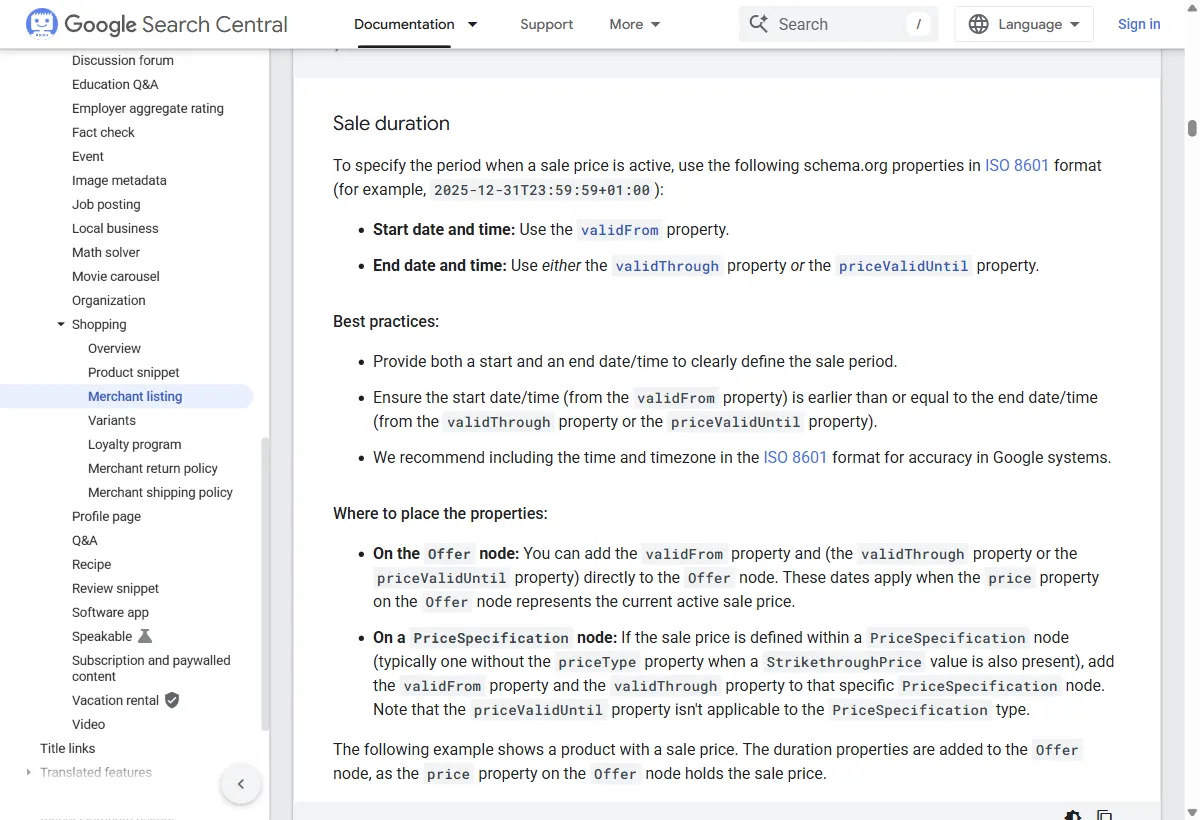Click the page vertical scrollbar thumb
The image size is (1200, 820).
coord(1192,128)
